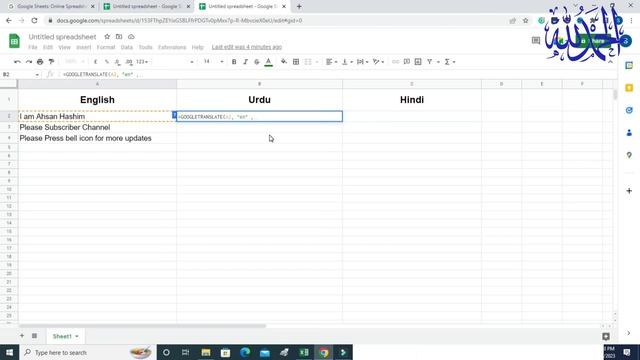
Task: Insert a comment from toolbar
Action: (x=407, y=62)
